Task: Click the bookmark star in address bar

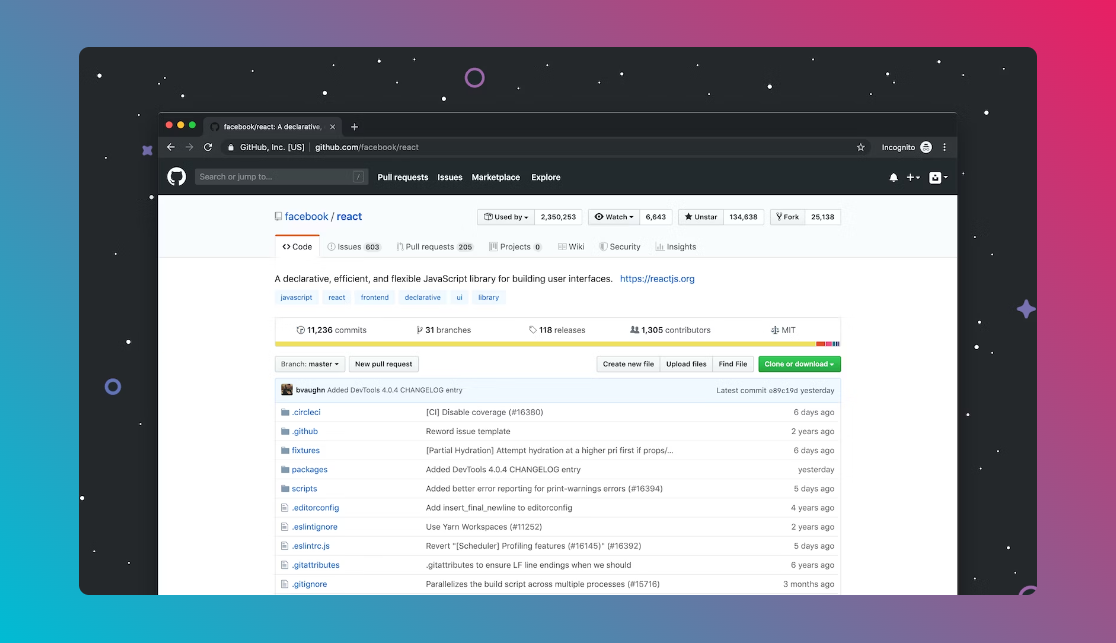Action: (x=860, y=147)
